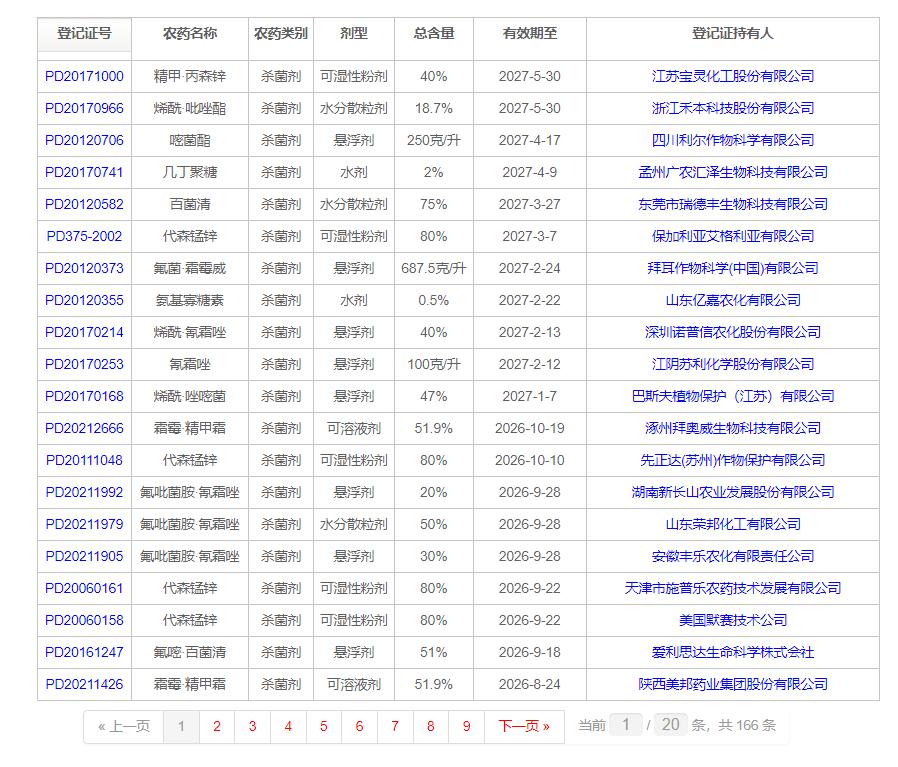Open registration PD20211992
Screen dimensions: 898x767
(x=84, y=493)
